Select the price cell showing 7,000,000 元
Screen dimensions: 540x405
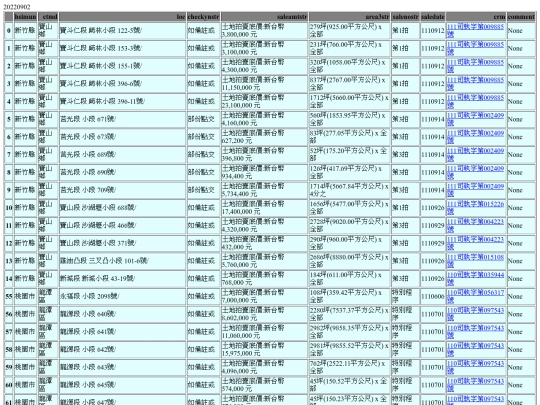coord(264,297)
